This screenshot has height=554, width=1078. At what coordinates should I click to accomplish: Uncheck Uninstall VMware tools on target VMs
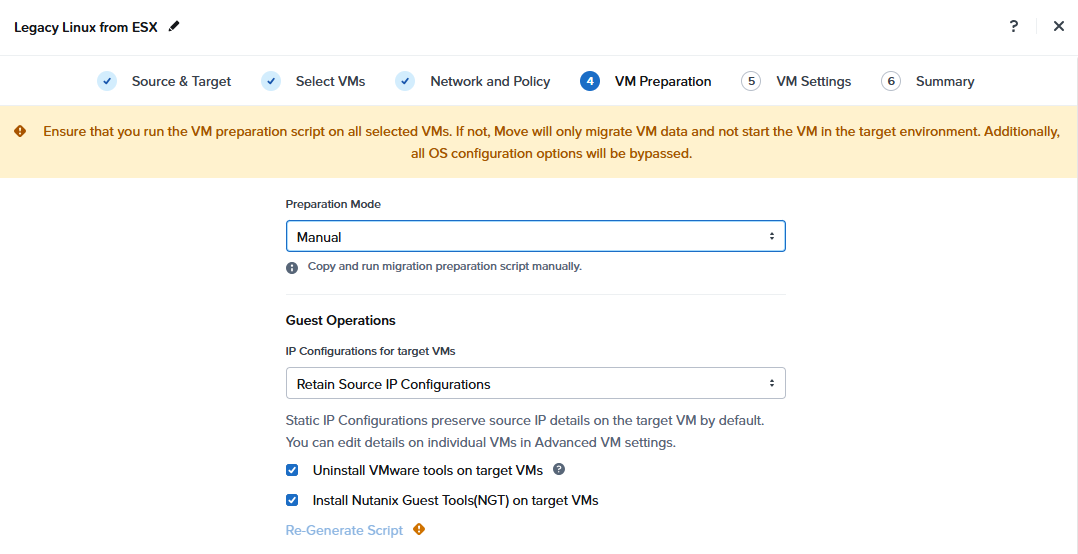292,470
